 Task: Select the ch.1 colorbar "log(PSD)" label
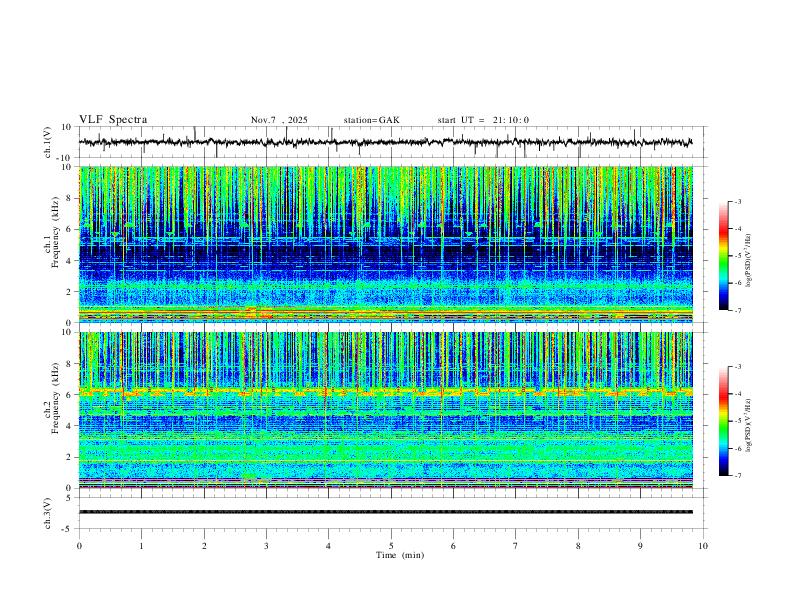tap(749, 260)
